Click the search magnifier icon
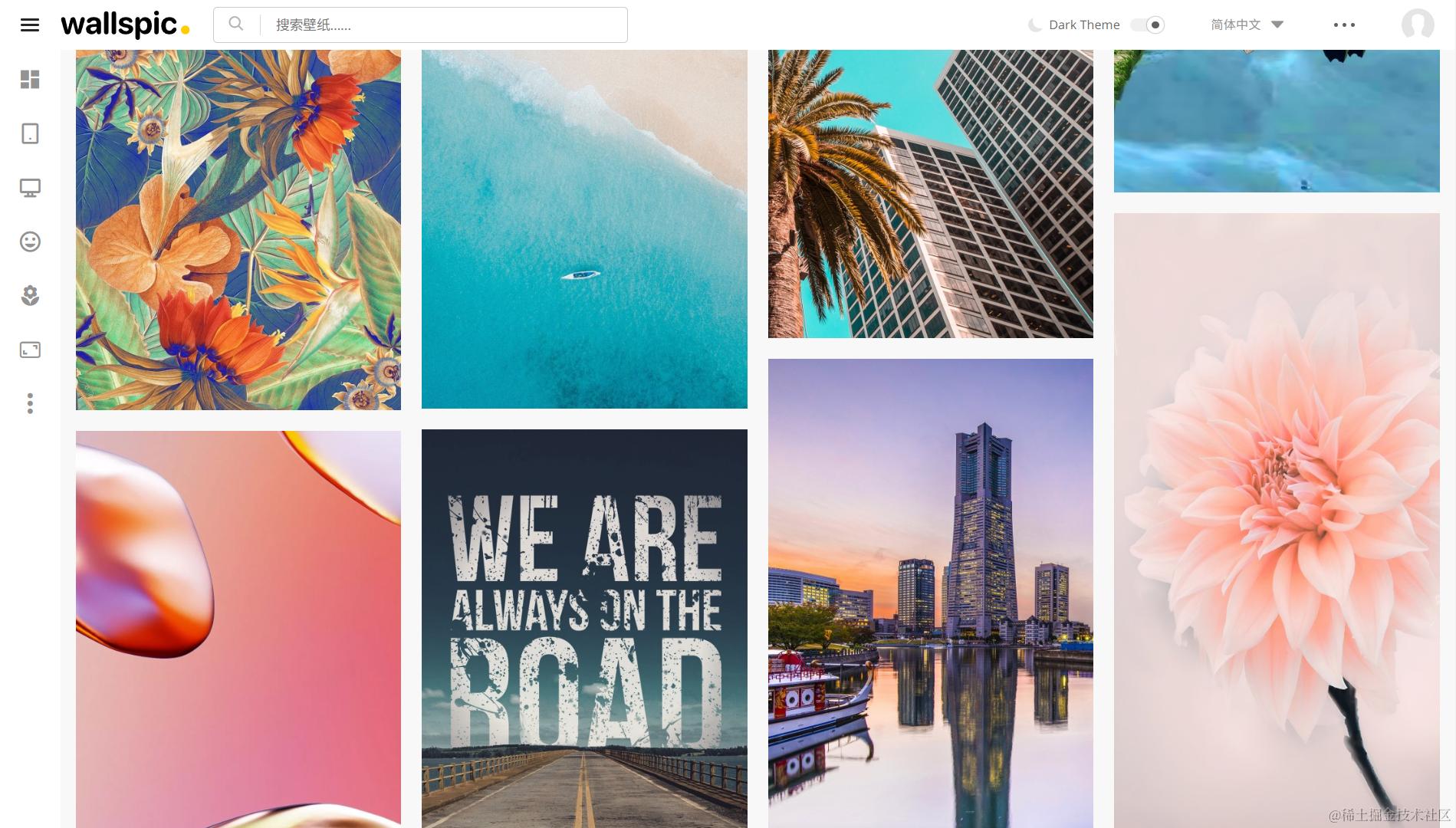Viewport: 1456px width, 828px height. click(x=236, y=25)
